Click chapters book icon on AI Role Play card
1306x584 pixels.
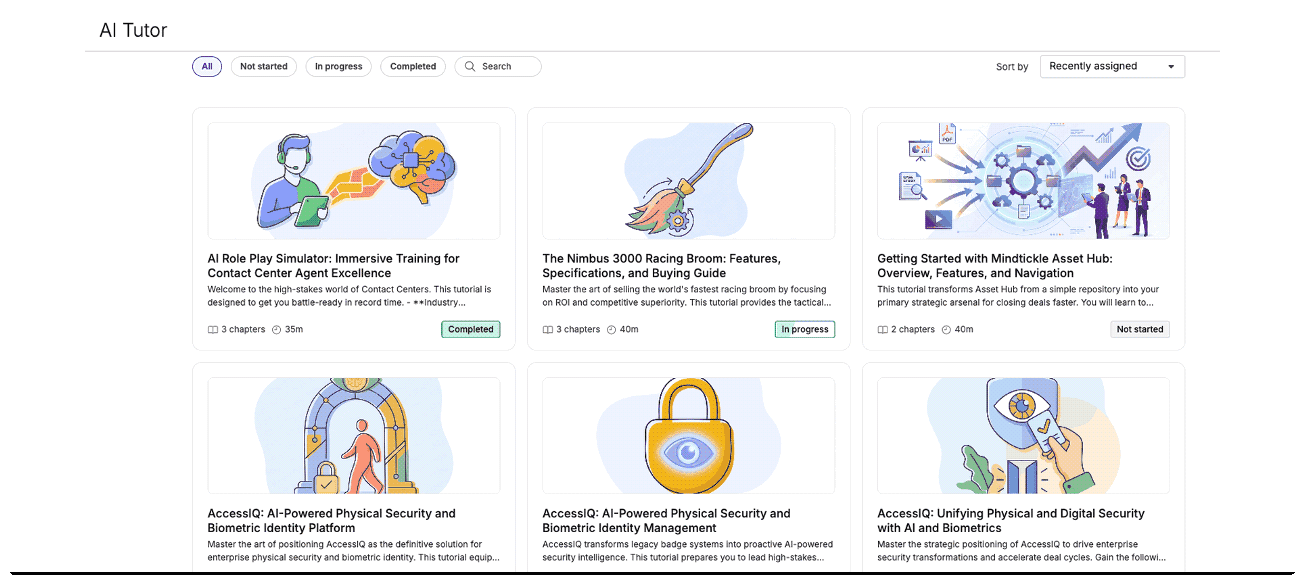[x=213, y=330]
